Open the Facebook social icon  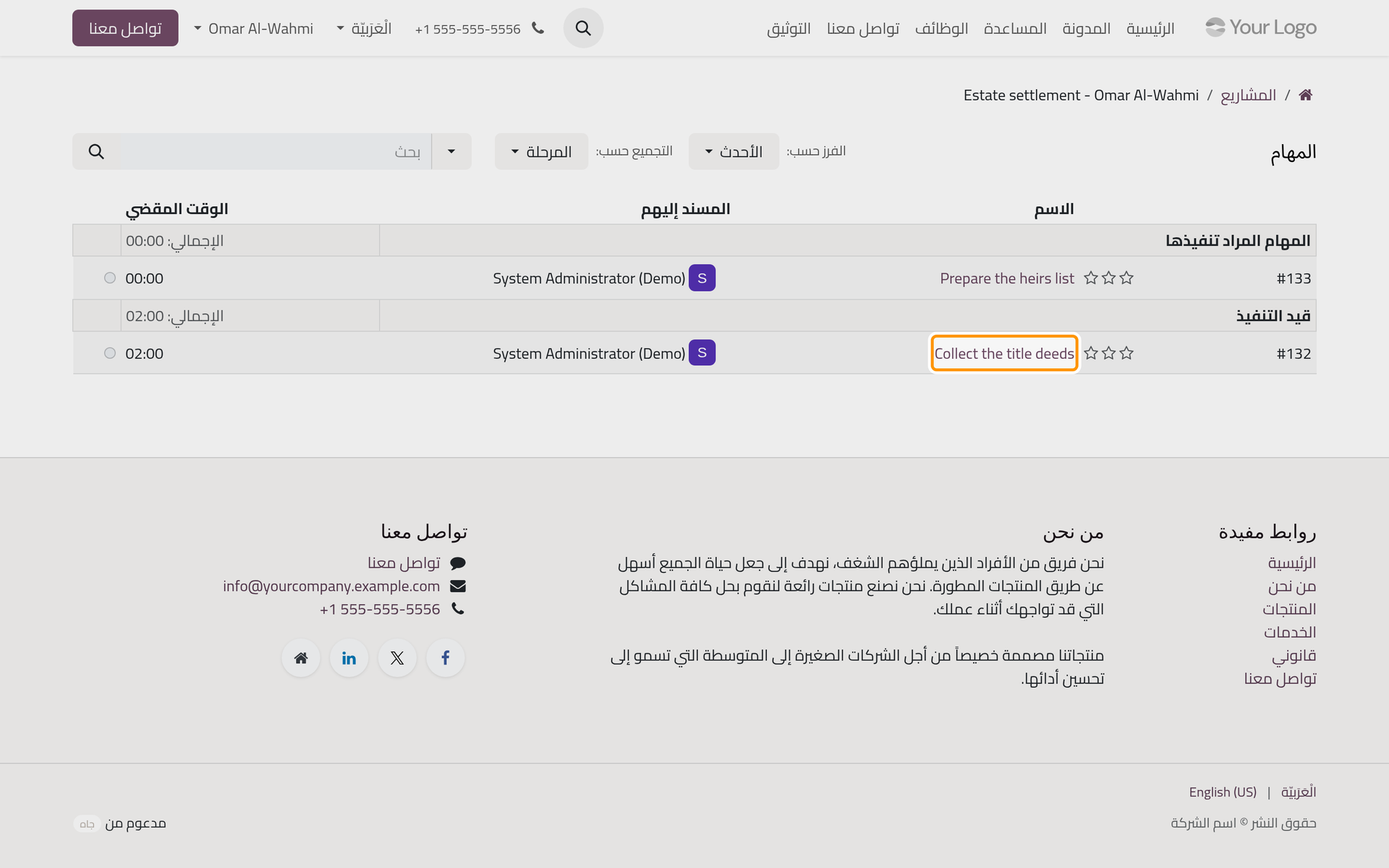coord(446,658)
